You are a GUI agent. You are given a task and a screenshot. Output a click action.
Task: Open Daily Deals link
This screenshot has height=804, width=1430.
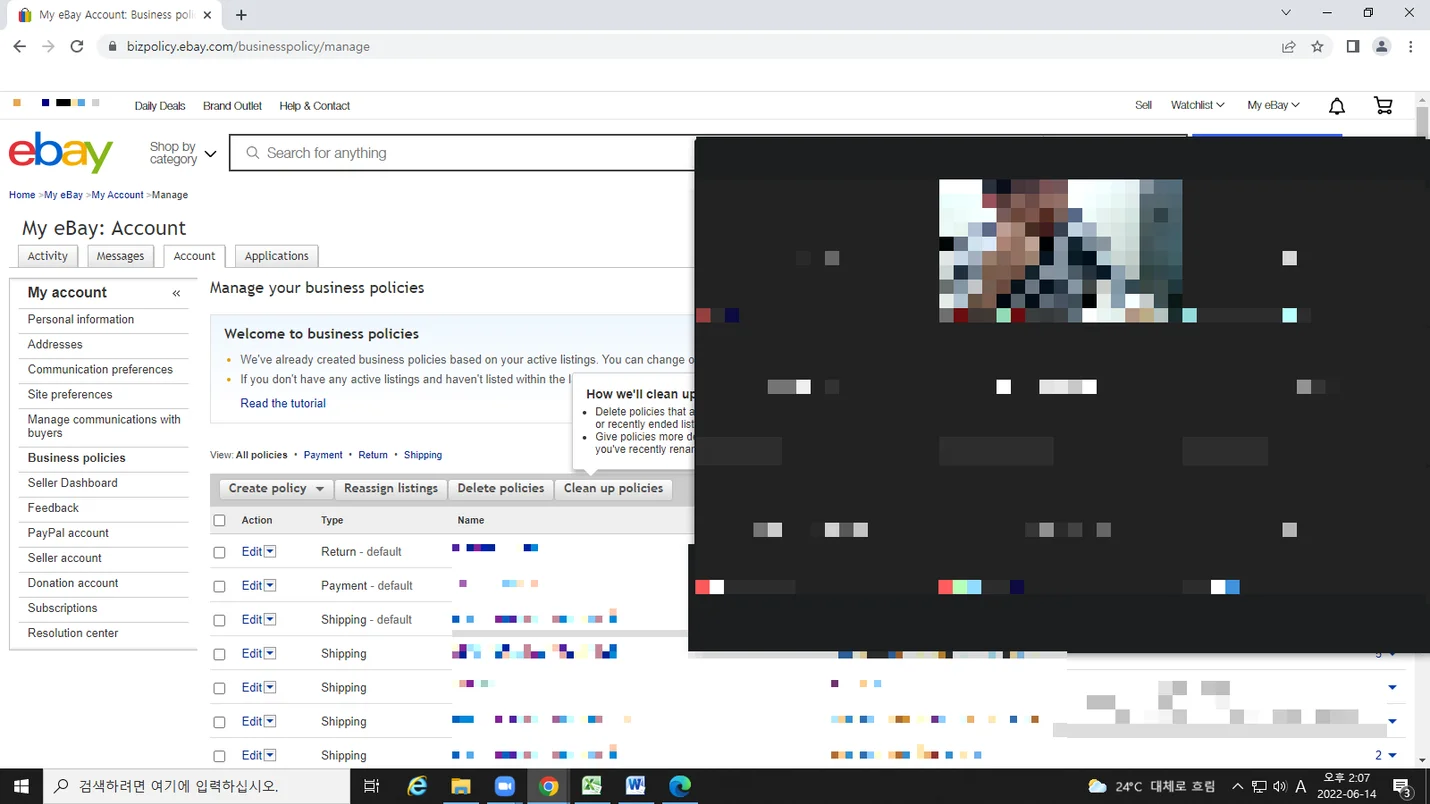pyautogui.click(x=160, y=106)
